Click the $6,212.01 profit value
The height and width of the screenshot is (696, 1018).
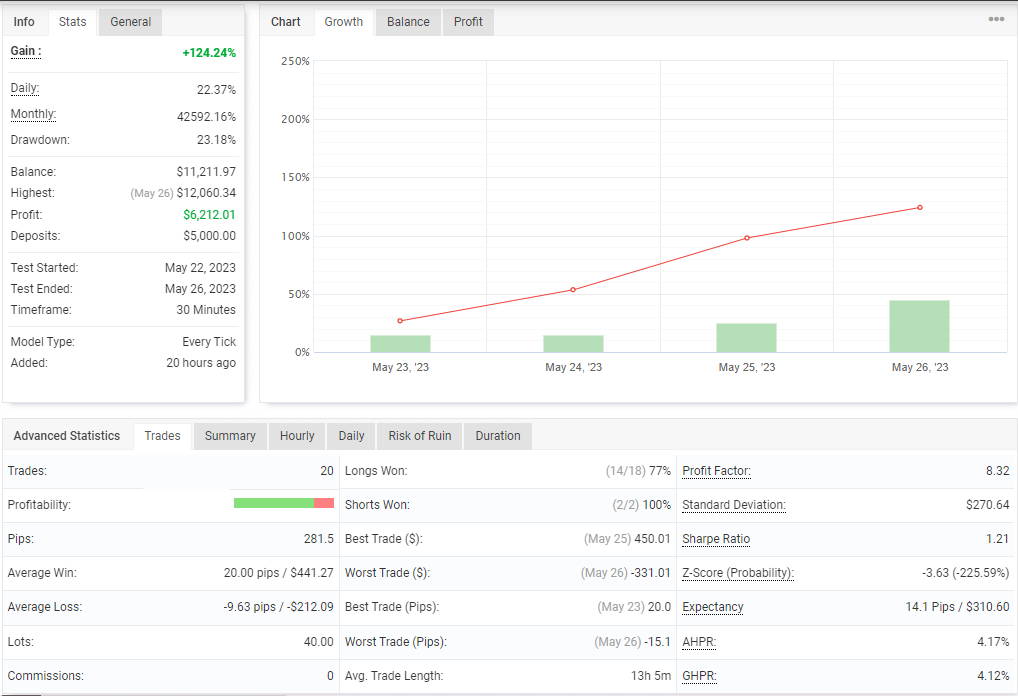209,215
